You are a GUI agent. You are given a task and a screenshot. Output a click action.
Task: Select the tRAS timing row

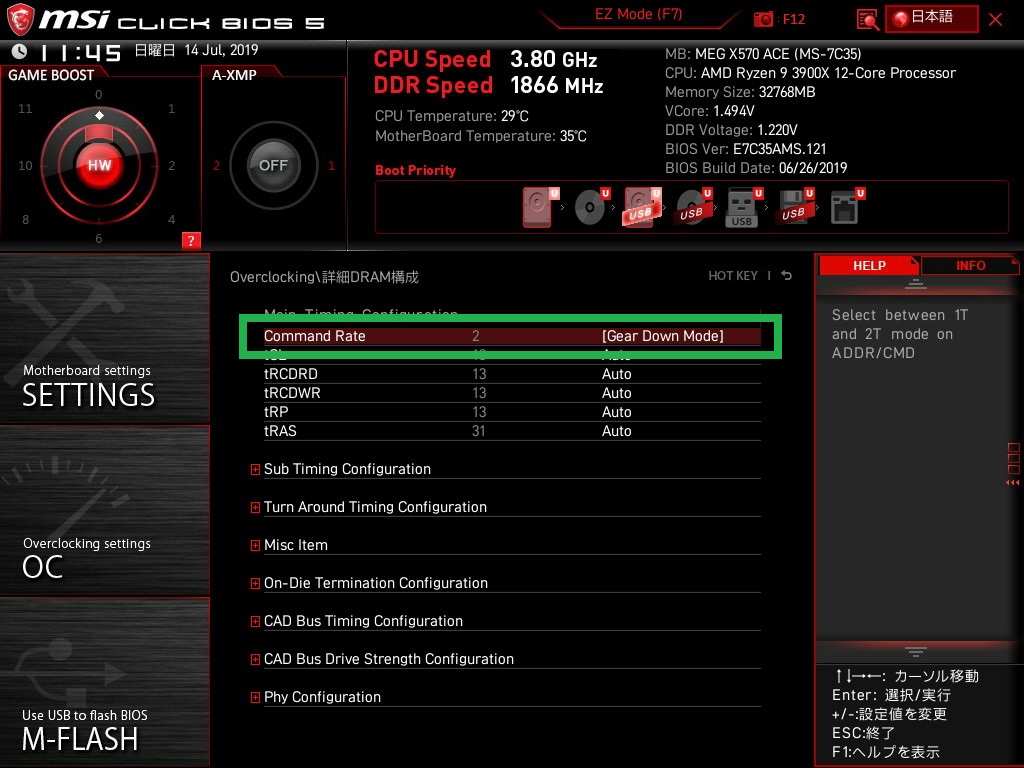[513, 430]
